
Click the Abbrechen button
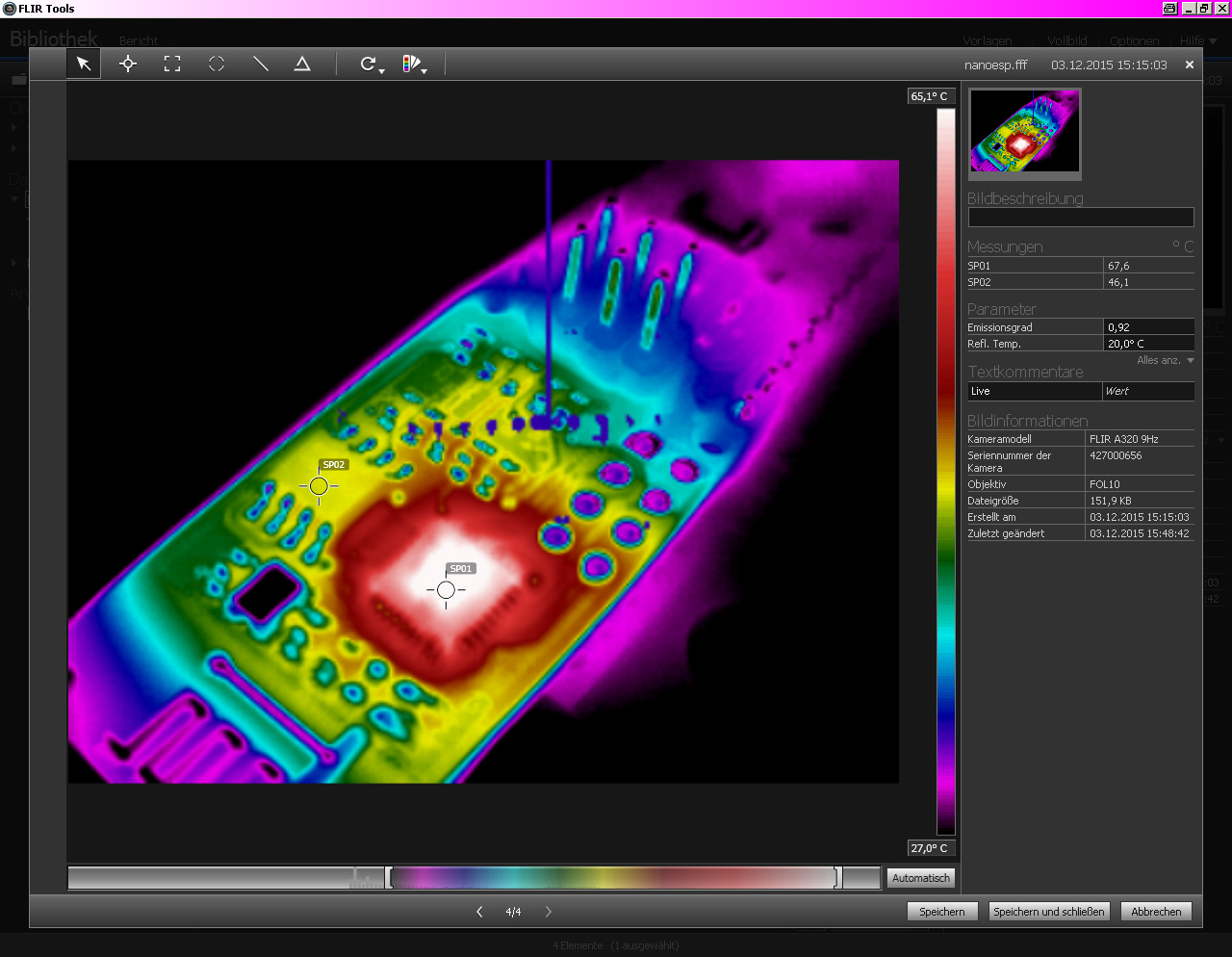(1156, 912)
